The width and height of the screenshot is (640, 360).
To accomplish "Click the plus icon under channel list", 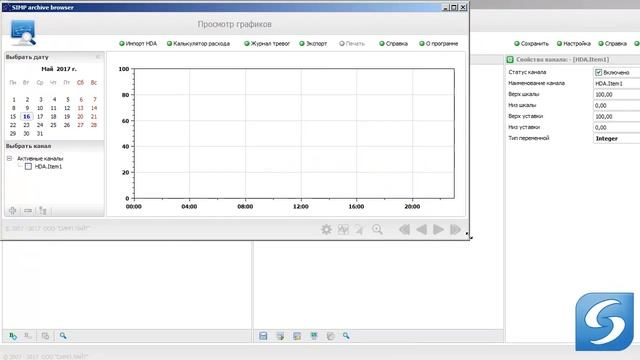I will click(13, 211).
